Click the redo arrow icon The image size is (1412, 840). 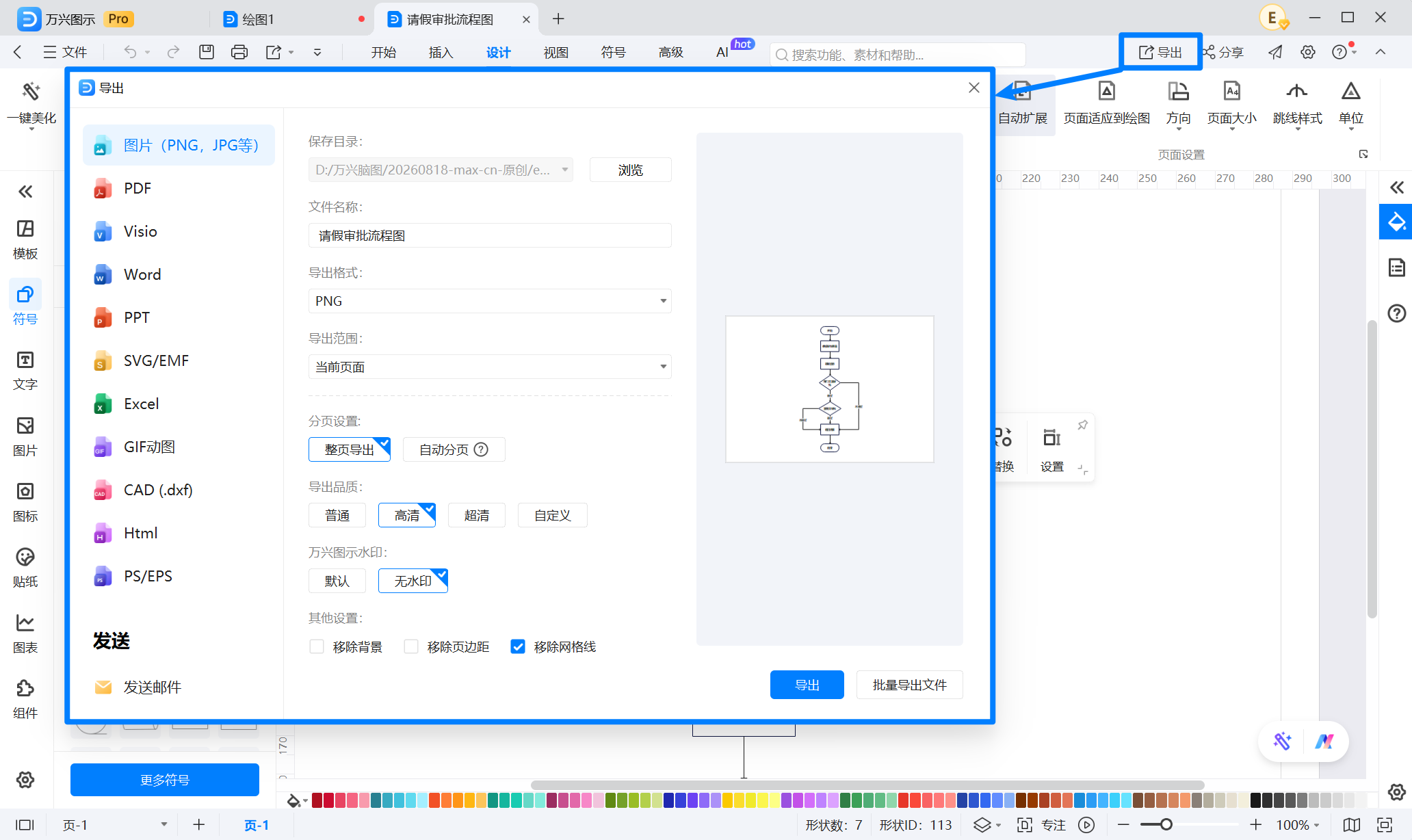click(x=174, y=52)
